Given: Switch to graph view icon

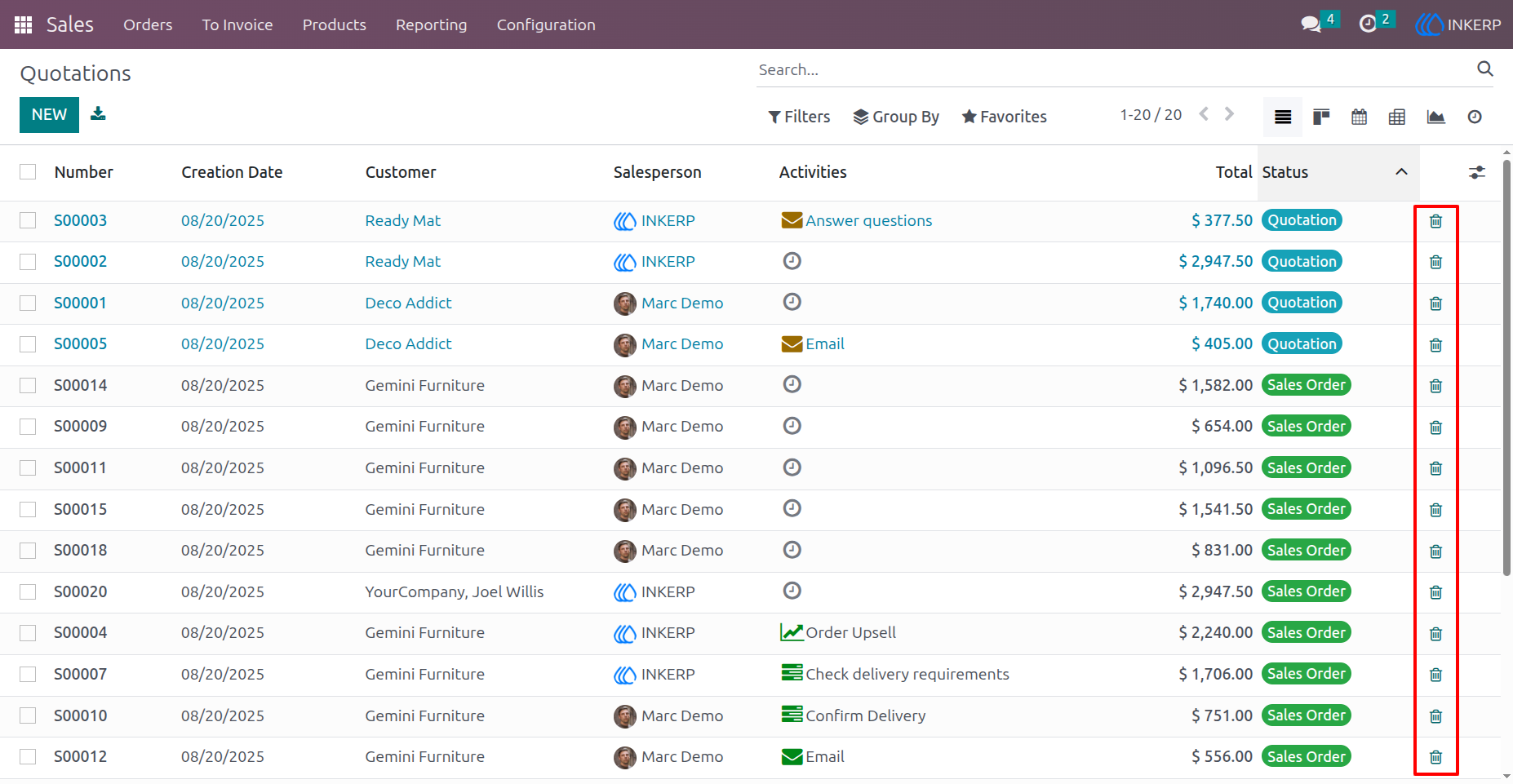Looking at the screenshot, I should point(1435,117).
